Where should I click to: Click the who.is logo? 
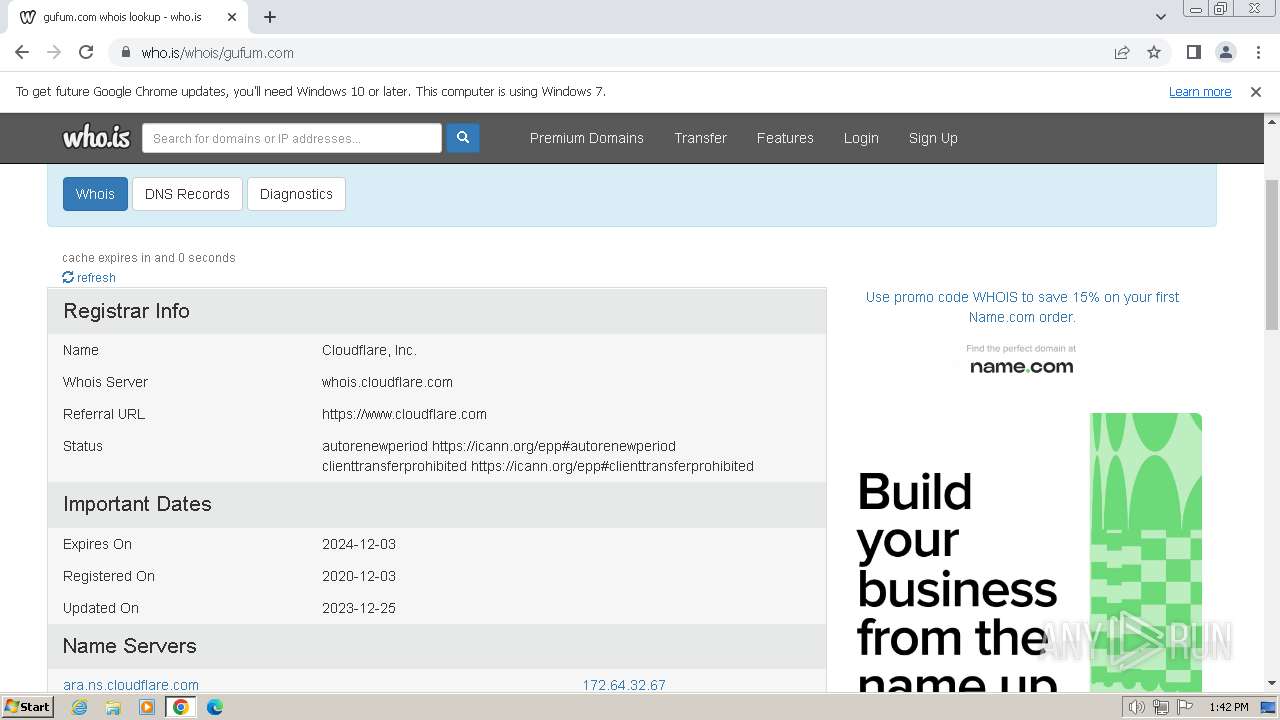96,138
